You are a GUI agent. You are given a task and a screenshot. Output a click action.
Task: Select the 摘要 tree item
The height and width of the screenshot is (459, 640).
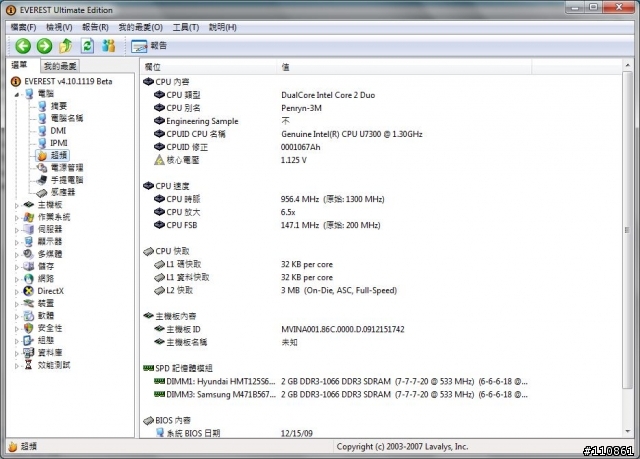[x=52, y=106]
